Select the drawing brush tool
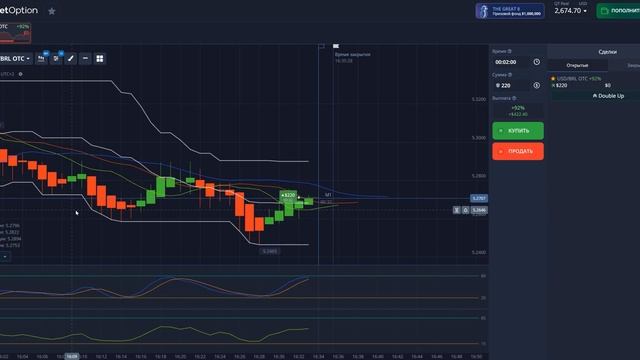Viewport: 640px width, 360px height. pyautogui.click(x=71, y=59)
